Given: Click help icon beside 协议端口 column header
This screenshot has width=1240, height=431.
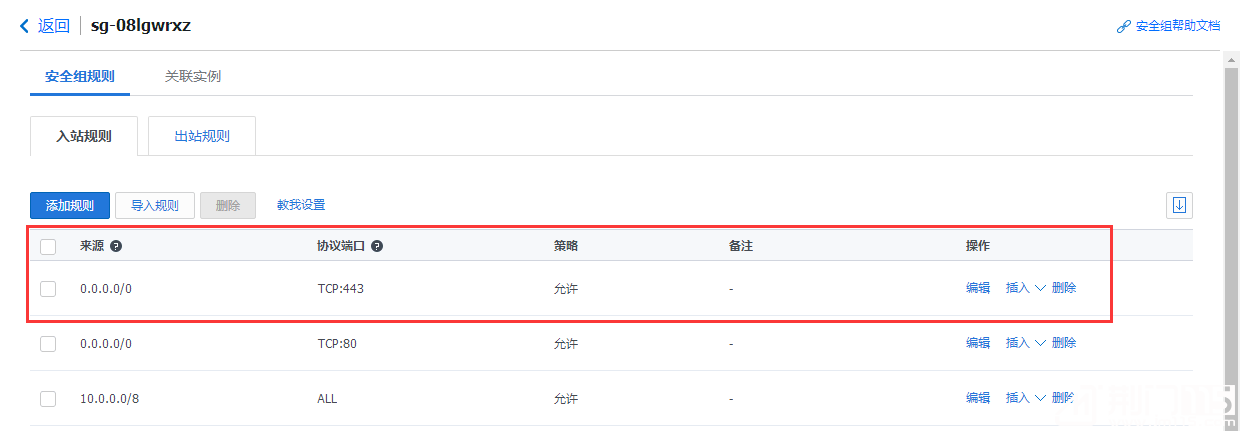Looking at the screenshot, I should (x=377, y=246).
